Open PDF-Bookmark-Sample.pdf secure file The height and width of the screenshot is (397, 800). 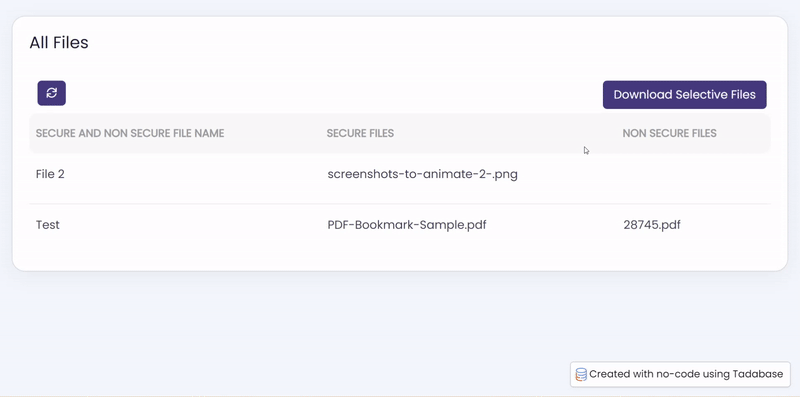click(407, 225)
